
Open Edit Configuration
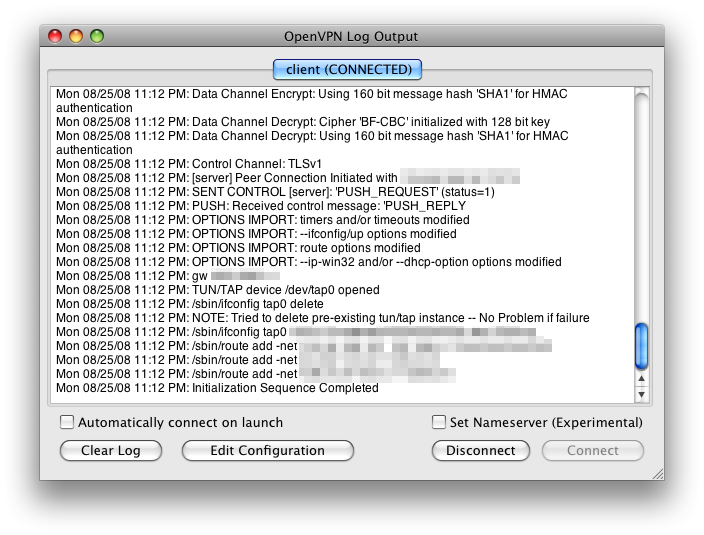tap(268, 451)
